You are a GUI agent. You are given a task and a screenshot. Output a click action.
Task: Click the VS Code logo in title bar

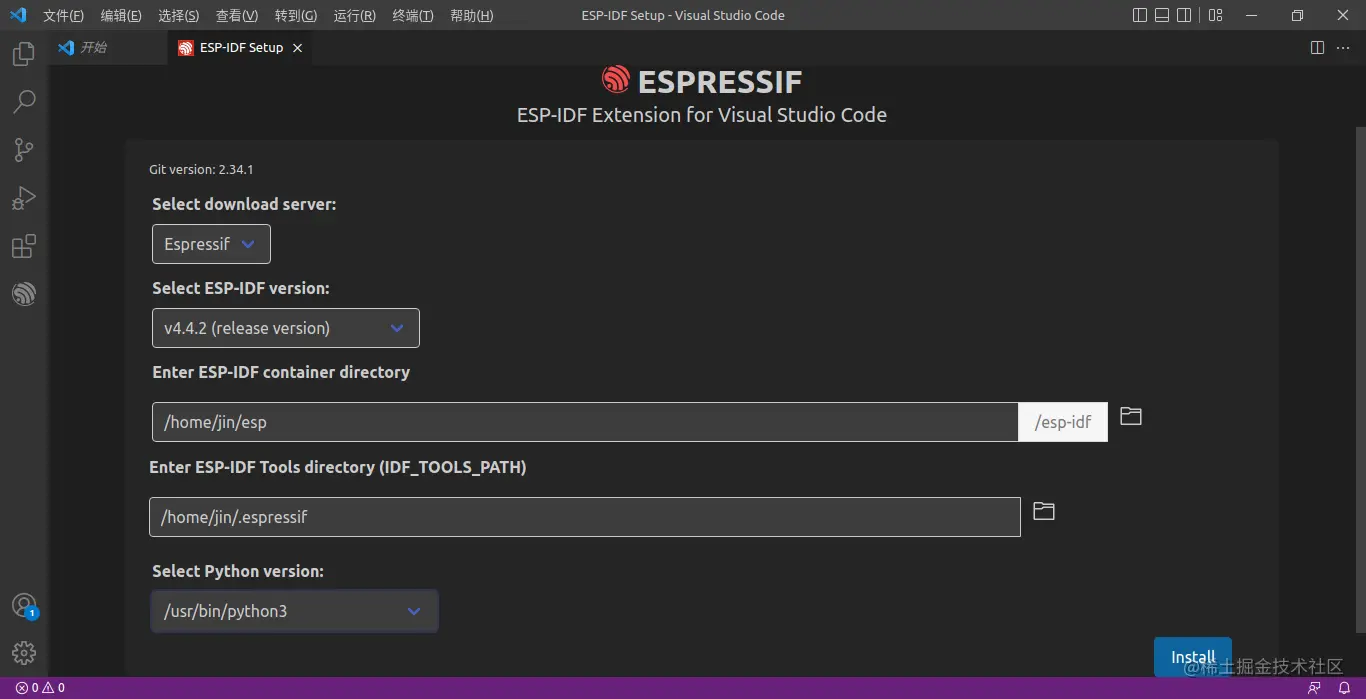[x=18, y=15]
